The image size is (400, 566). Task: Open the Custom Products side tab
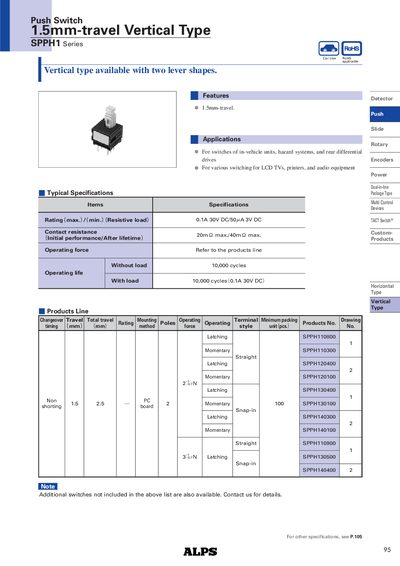tap(384, 236)
